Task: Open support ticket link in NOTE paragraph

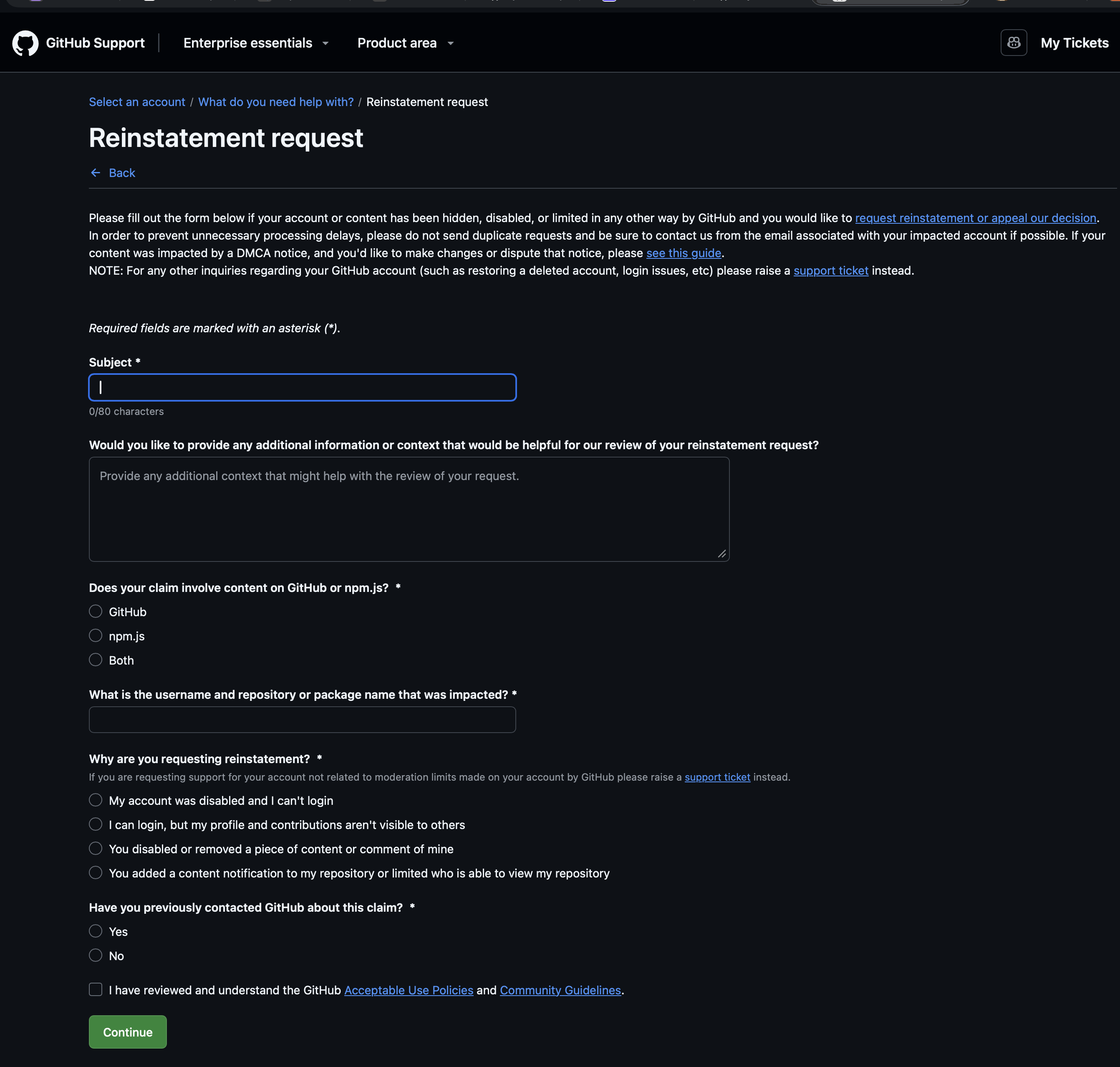Action: coord(831,271)
